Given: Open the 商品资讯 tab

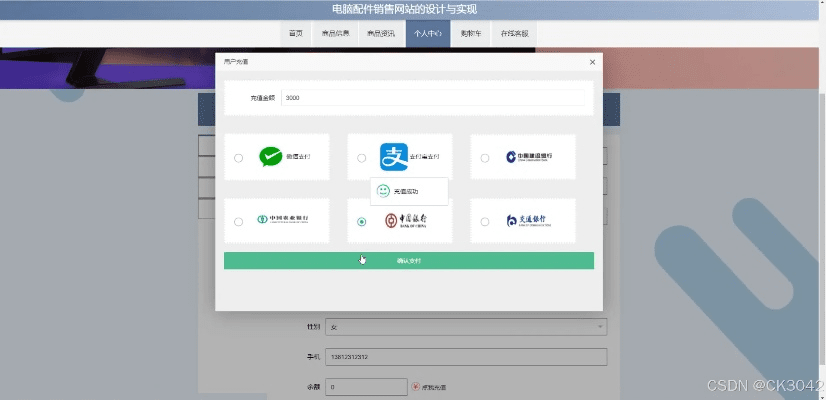Looking at the screenshot, I should (381, 34).
